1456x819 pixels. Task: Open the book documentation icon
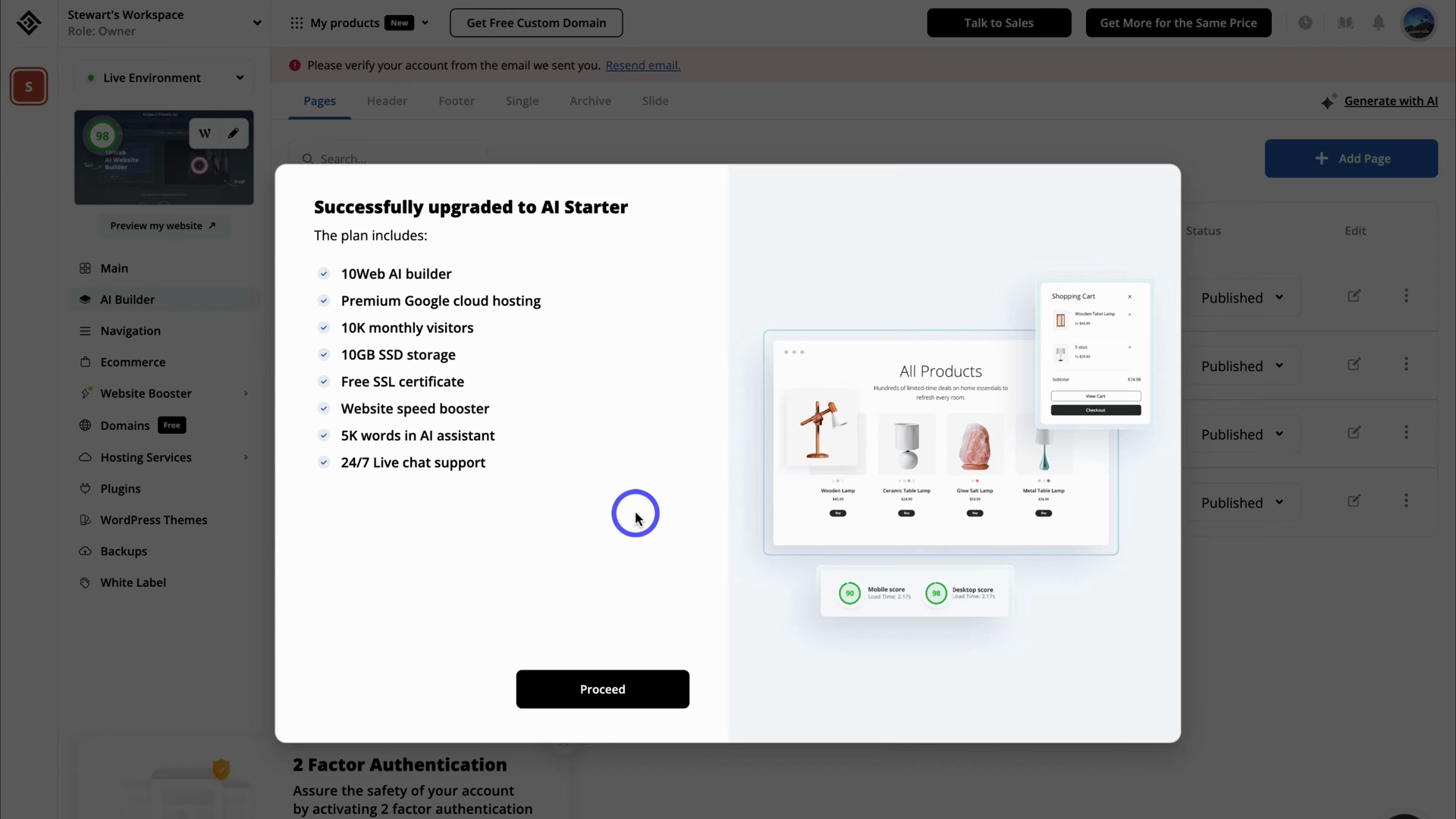[1345, 23]
